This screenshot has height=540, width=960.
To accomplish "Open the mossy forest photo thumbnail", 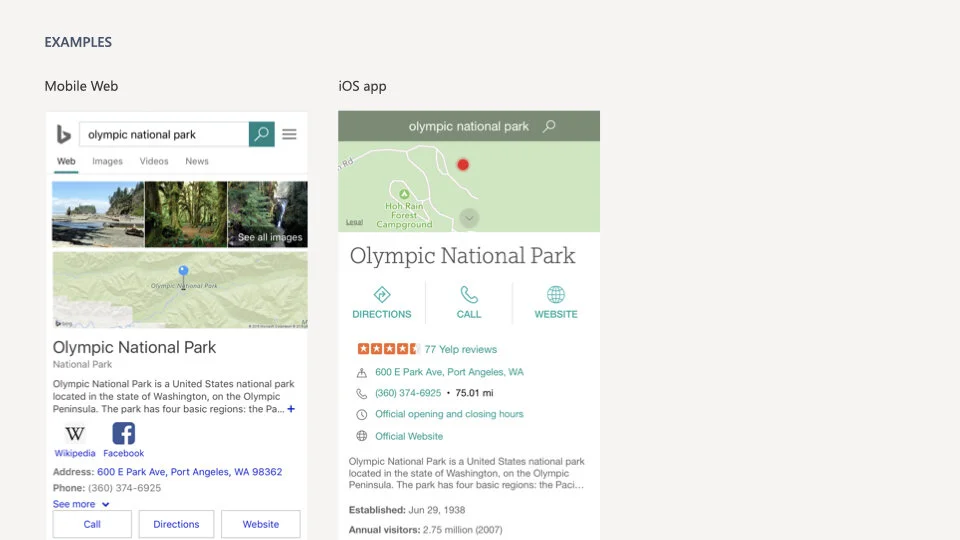I will point(186,214).
